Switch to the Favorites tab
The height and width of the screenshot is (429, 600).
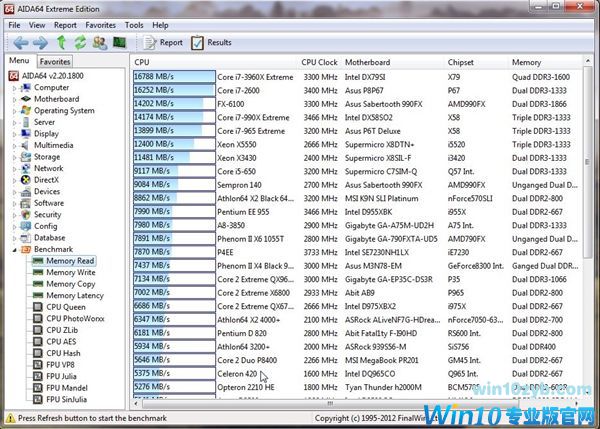tap(55, 62)
